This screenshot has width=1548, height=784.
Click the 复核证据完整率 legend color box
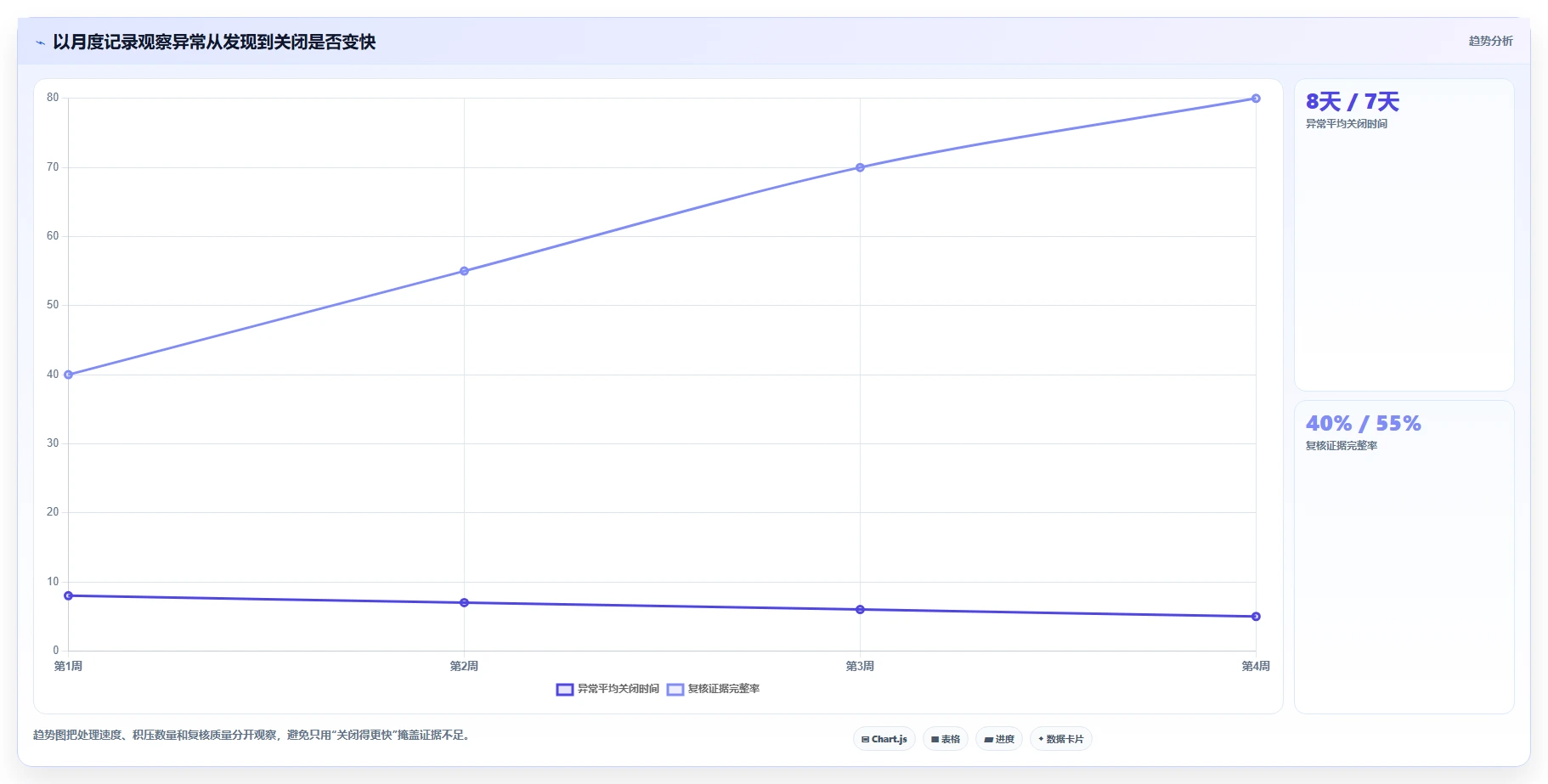click(x=675, y=690)
